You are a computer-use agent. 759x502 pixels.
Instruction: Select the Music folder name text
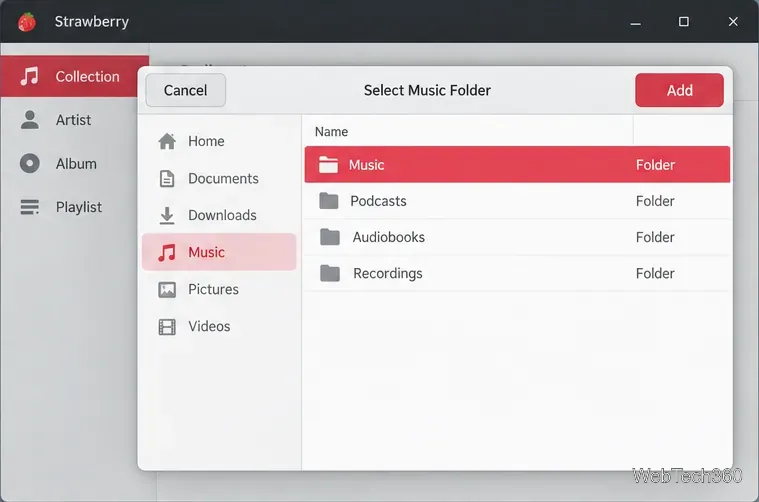click(x=366, y=165)
